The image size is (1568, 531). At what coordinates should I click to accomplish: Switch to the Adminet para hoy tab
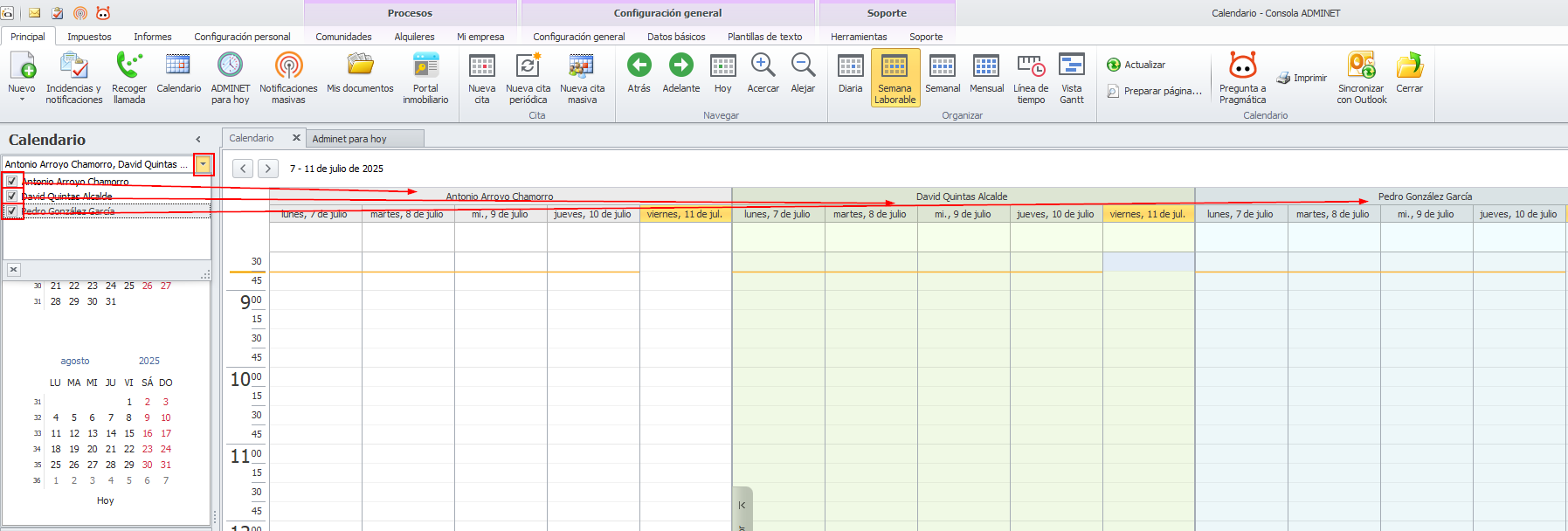coord(349,139)
